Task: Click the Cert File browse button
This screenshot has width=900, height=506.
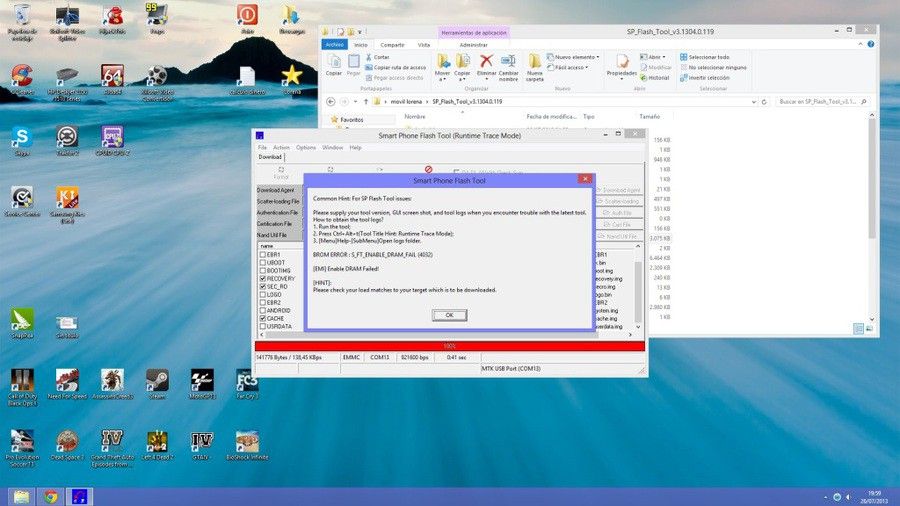Action: point(619,225)
